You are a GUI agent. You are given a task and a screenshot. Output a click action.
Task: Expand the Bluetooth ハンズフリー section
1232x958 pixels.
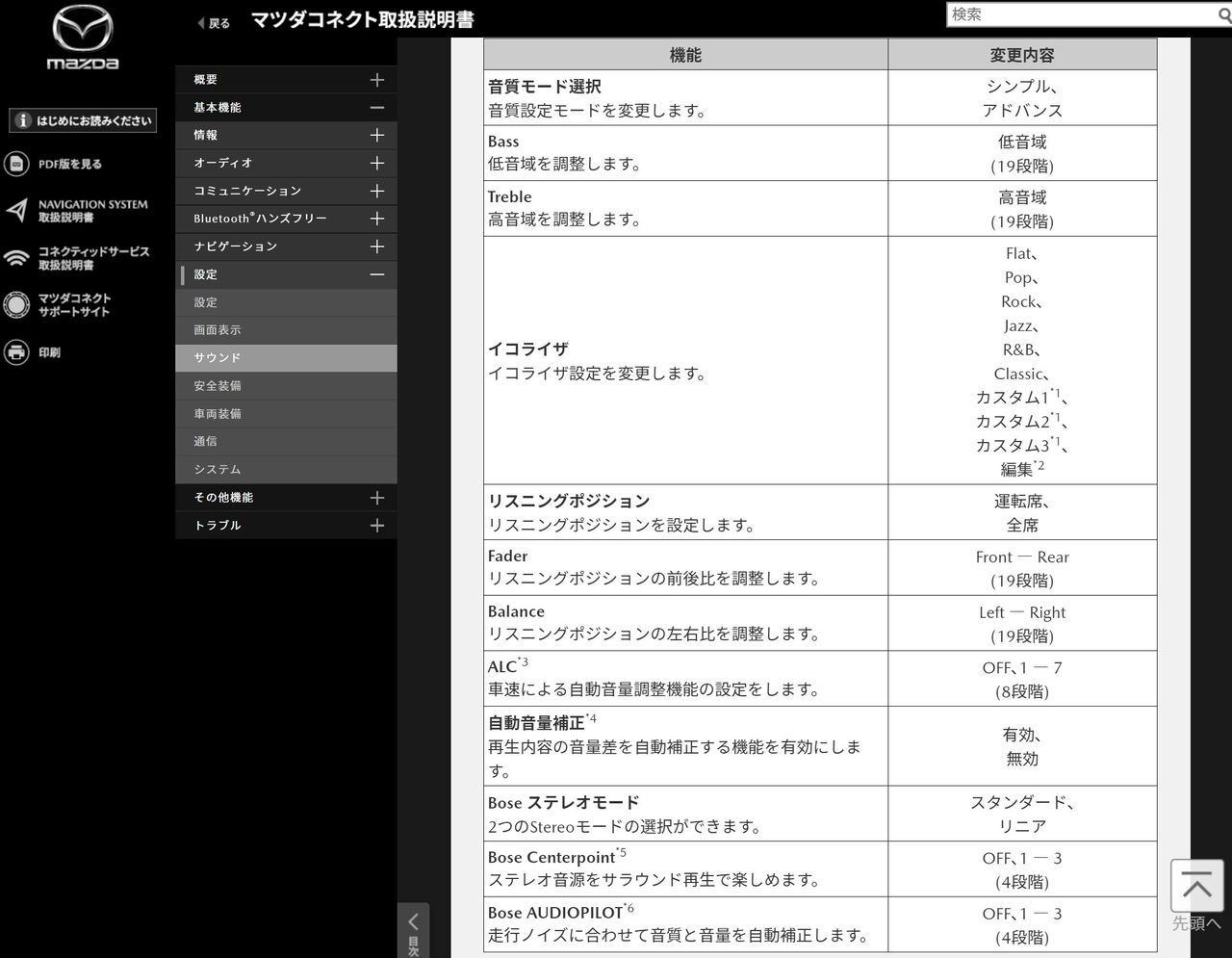click(376, 220)
